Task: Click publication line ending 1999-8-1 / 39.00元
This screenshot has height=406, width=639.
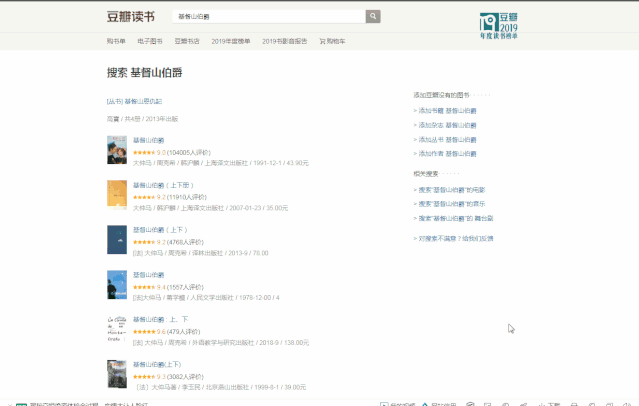Action: tap(221, 387)
